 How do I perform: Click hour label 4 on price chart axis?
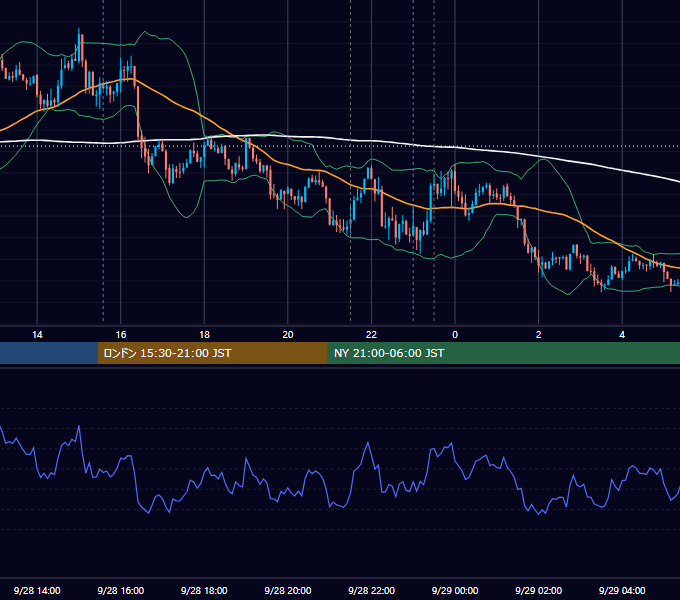tap(622, 335)
